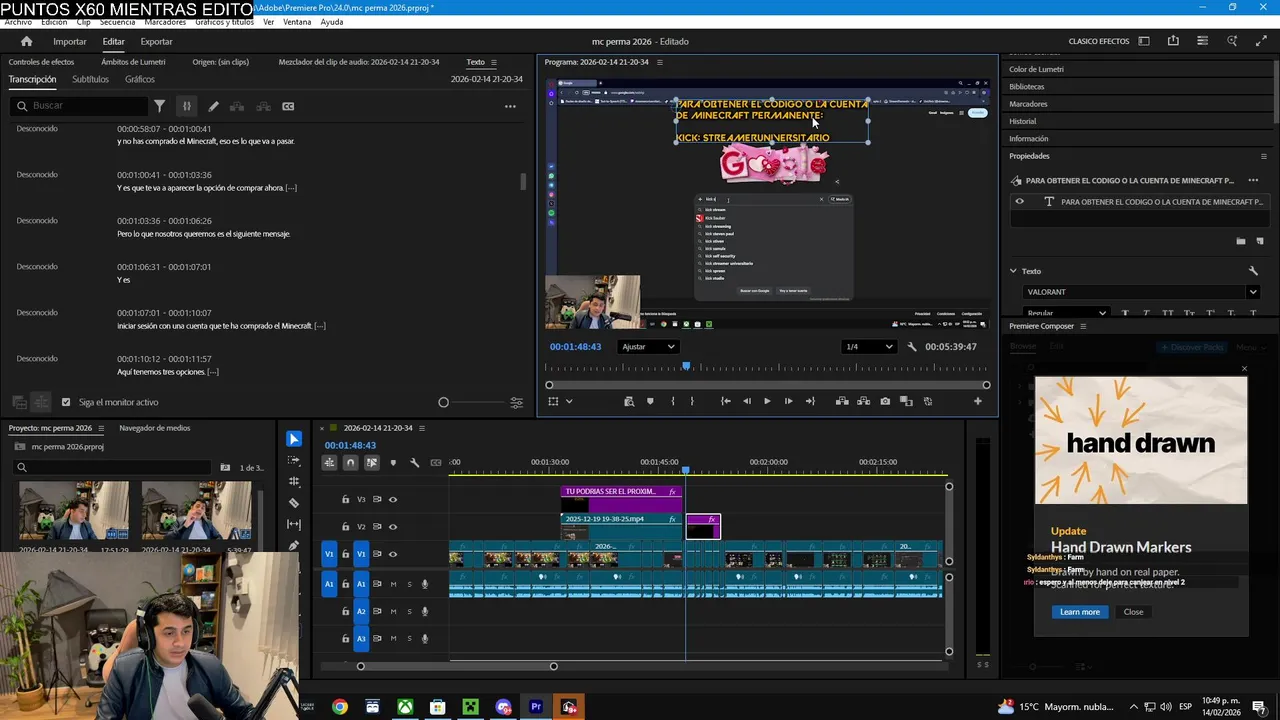Open the timeline sequence panel menu

[x=422, y=428]
